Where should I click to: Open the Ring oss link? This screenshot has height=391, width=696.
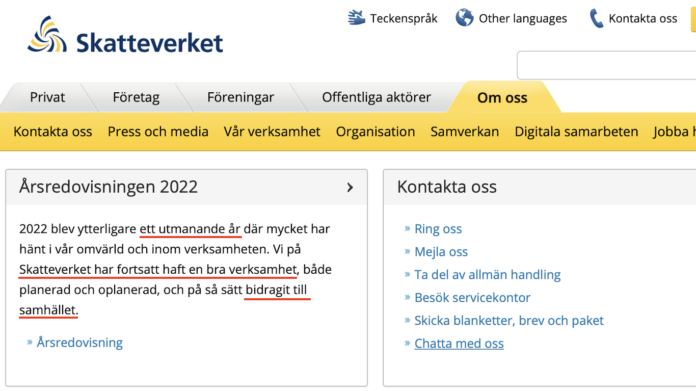[x=438, y=229]
